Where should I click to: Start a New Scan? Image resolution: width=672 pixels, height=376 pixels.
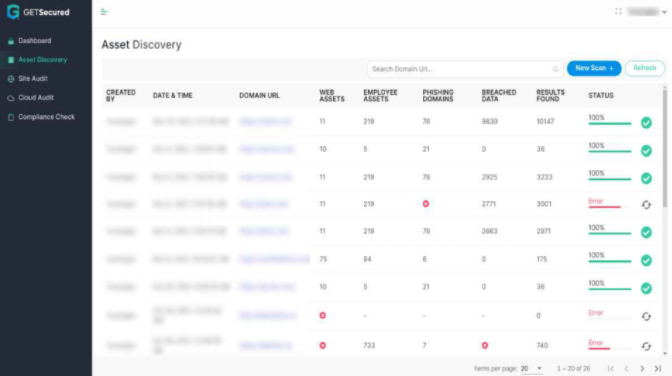tap(594, 68)
